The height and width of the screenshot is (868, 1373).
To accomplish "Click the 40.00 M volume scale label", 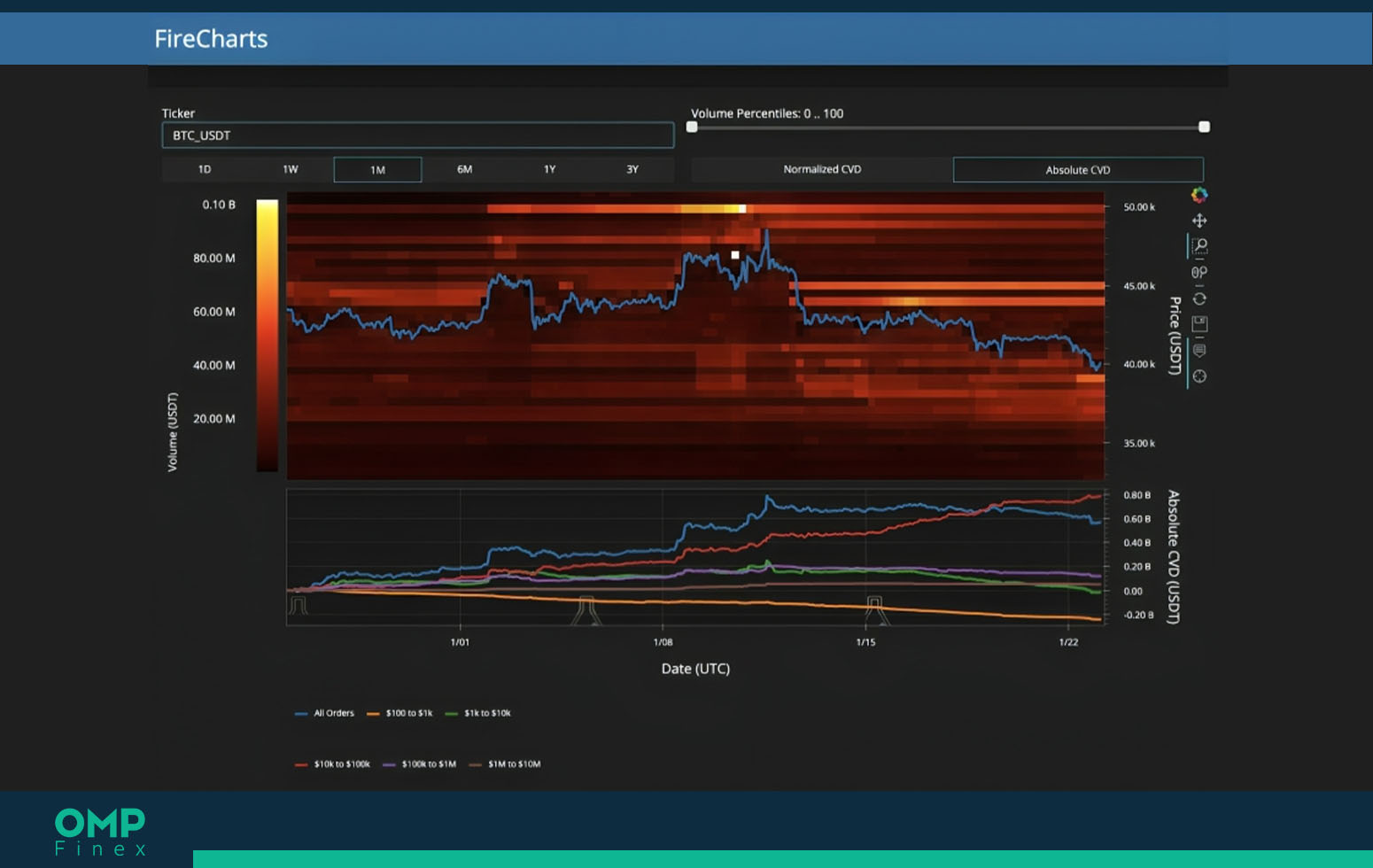I will (x=214, y=365).
